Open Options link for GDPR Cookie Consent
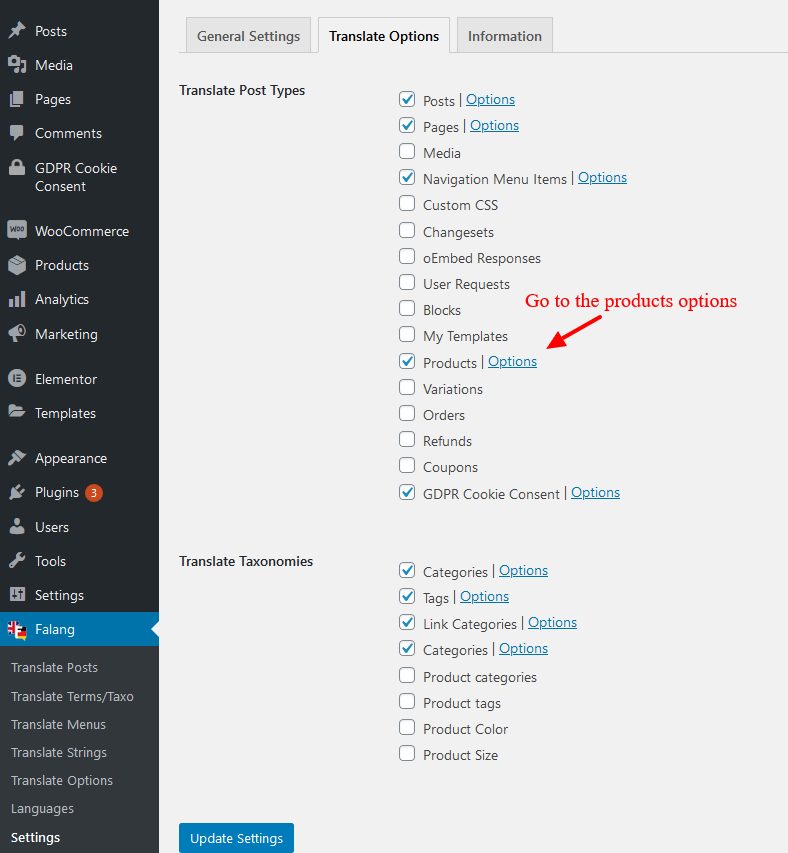 point(595,493)
